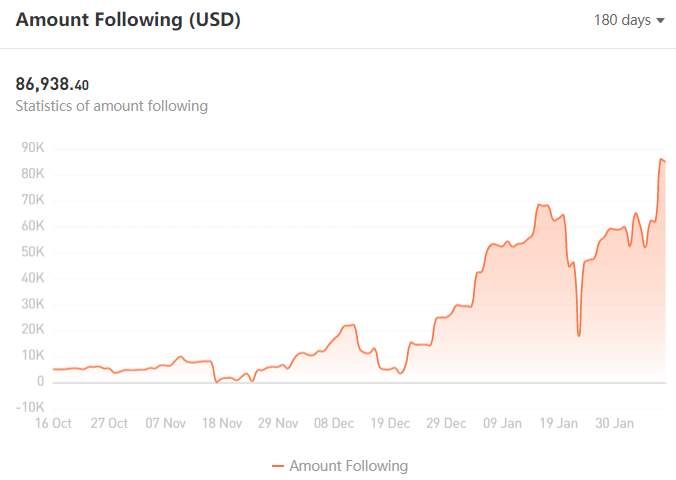Image resolution: width=676 pixels, height=480 pixels.
Task: Select the 18 Nov date label
Action: [x=222, y=423]
